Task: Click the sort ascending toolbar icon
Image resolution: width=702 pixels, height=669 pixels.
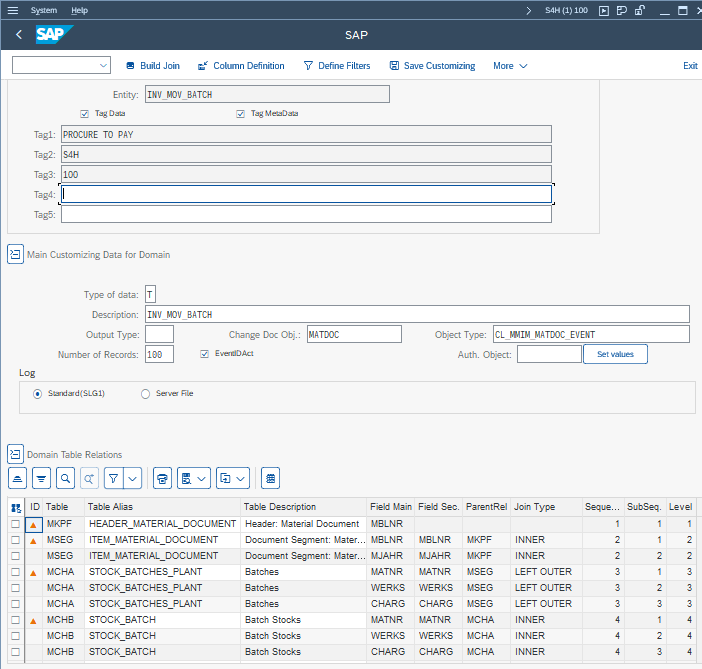Action: point(18,478)
